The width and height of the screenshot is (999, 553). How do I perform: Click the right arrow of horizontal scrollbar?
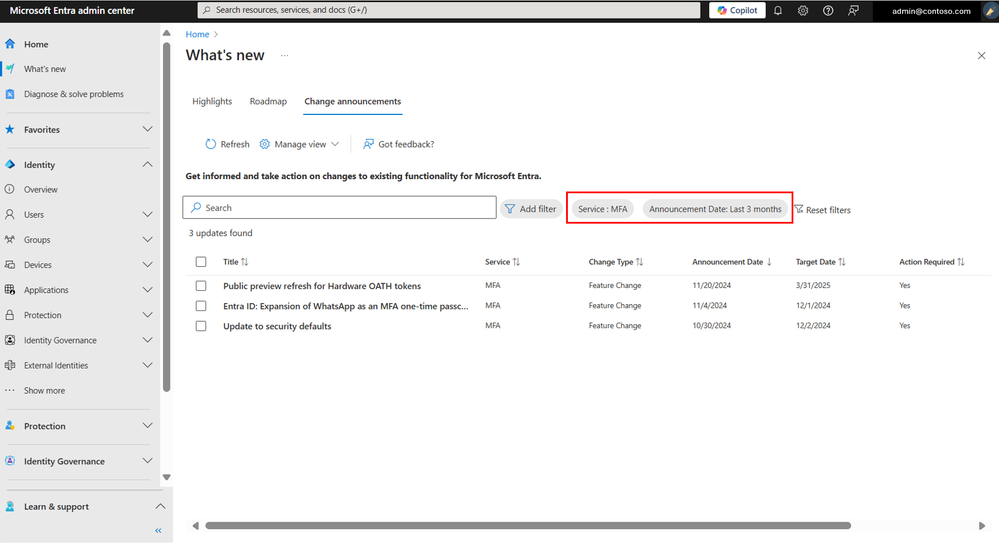tap(982, 526)
